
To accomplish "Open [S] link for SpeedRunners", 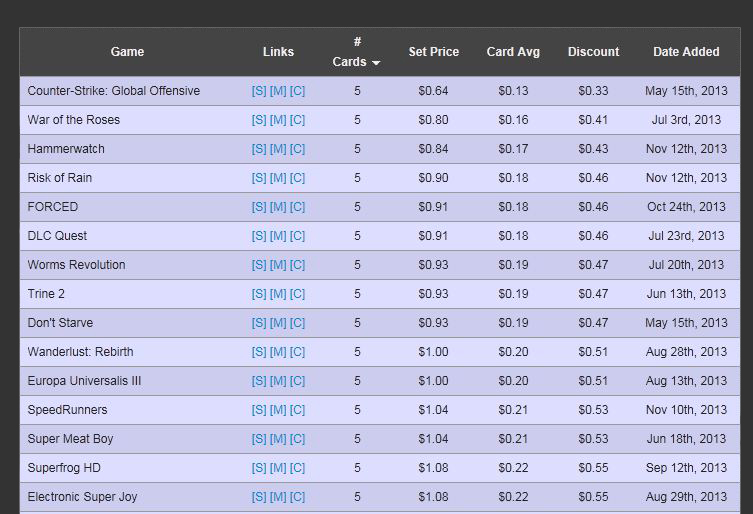I will point(259,410).
